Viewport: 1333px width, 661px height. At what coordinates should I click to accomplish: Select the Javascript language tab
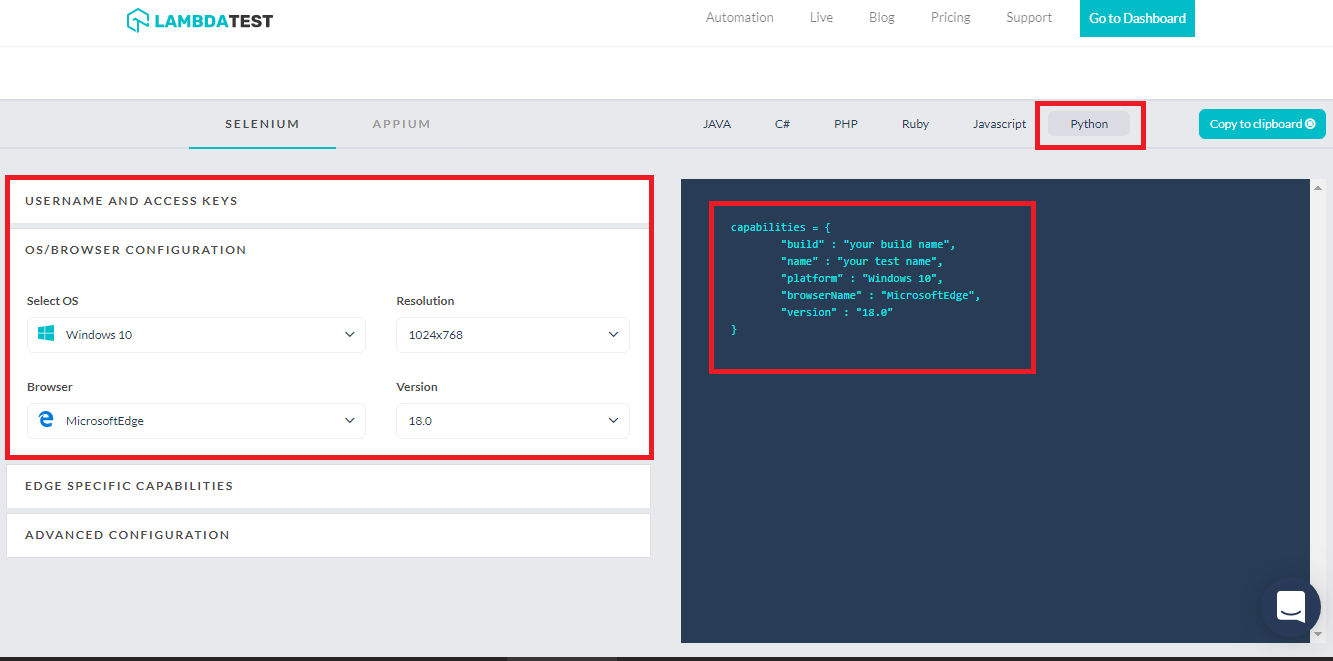[999, 124]
